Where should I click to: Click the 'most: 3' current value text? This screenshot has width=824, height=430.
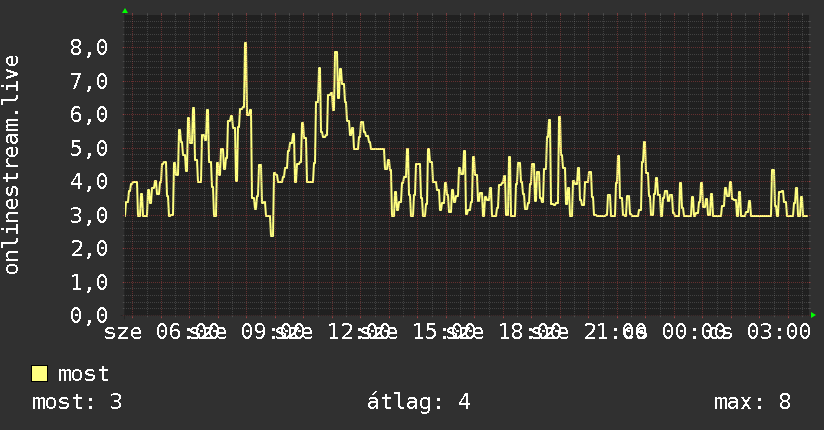click(77, 402)
